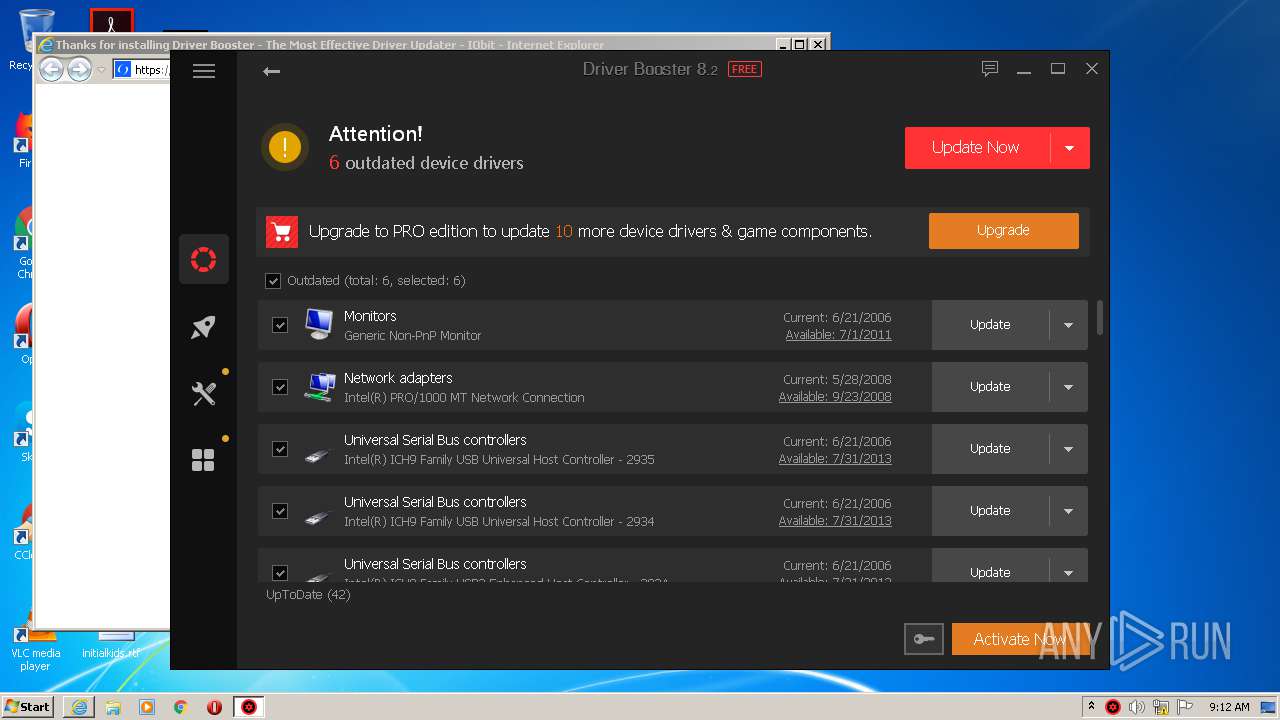Click the yellow Attention warning icon

pyautogui.click(x=285, y=148)
